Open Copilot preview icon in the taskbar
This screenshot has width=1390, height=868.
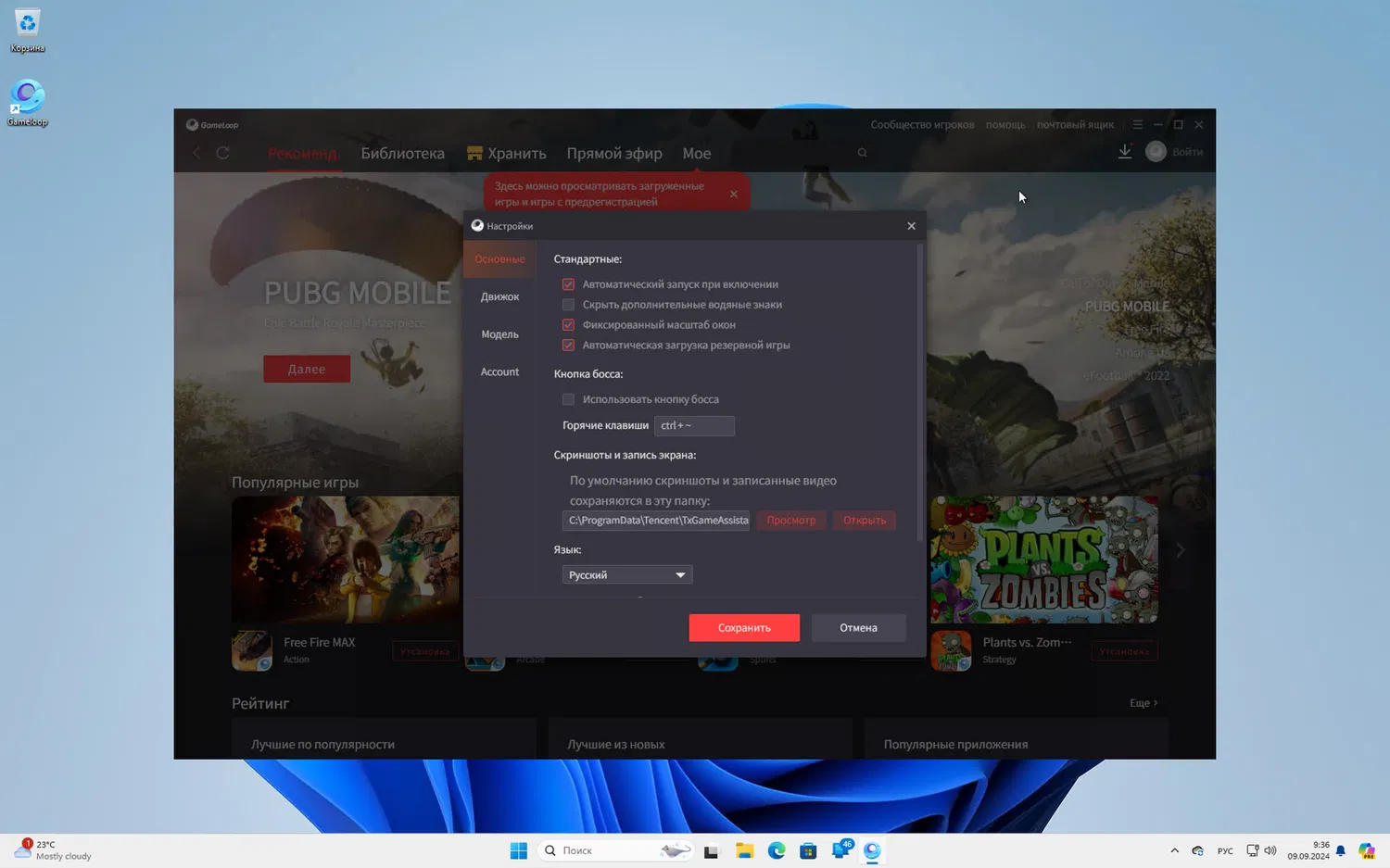(1366, 850)
